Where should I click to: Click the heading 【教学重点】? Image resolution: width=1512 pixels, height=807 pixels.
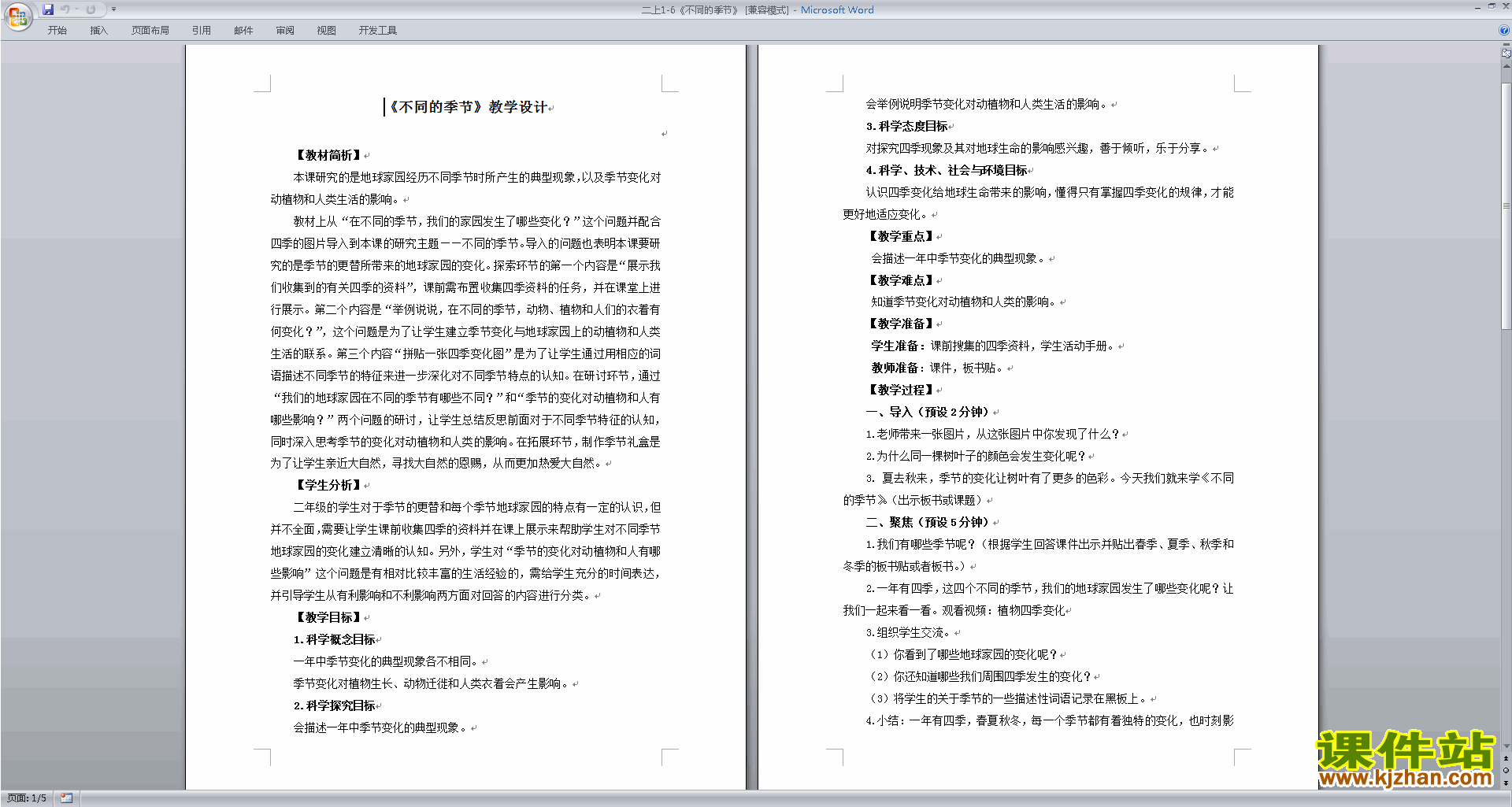(x=902, y=236)
